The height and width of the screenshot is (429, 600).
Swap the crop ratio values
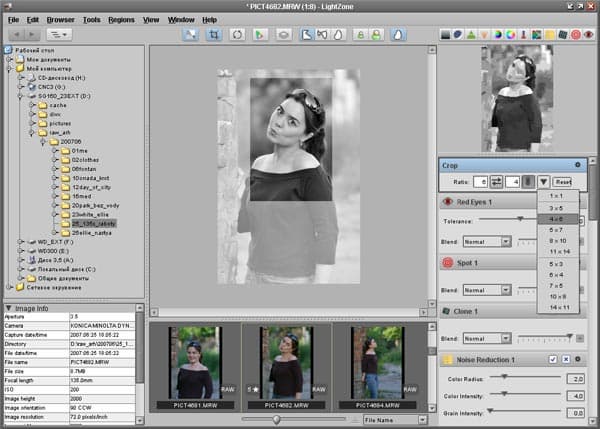click(x=496, y=182)
